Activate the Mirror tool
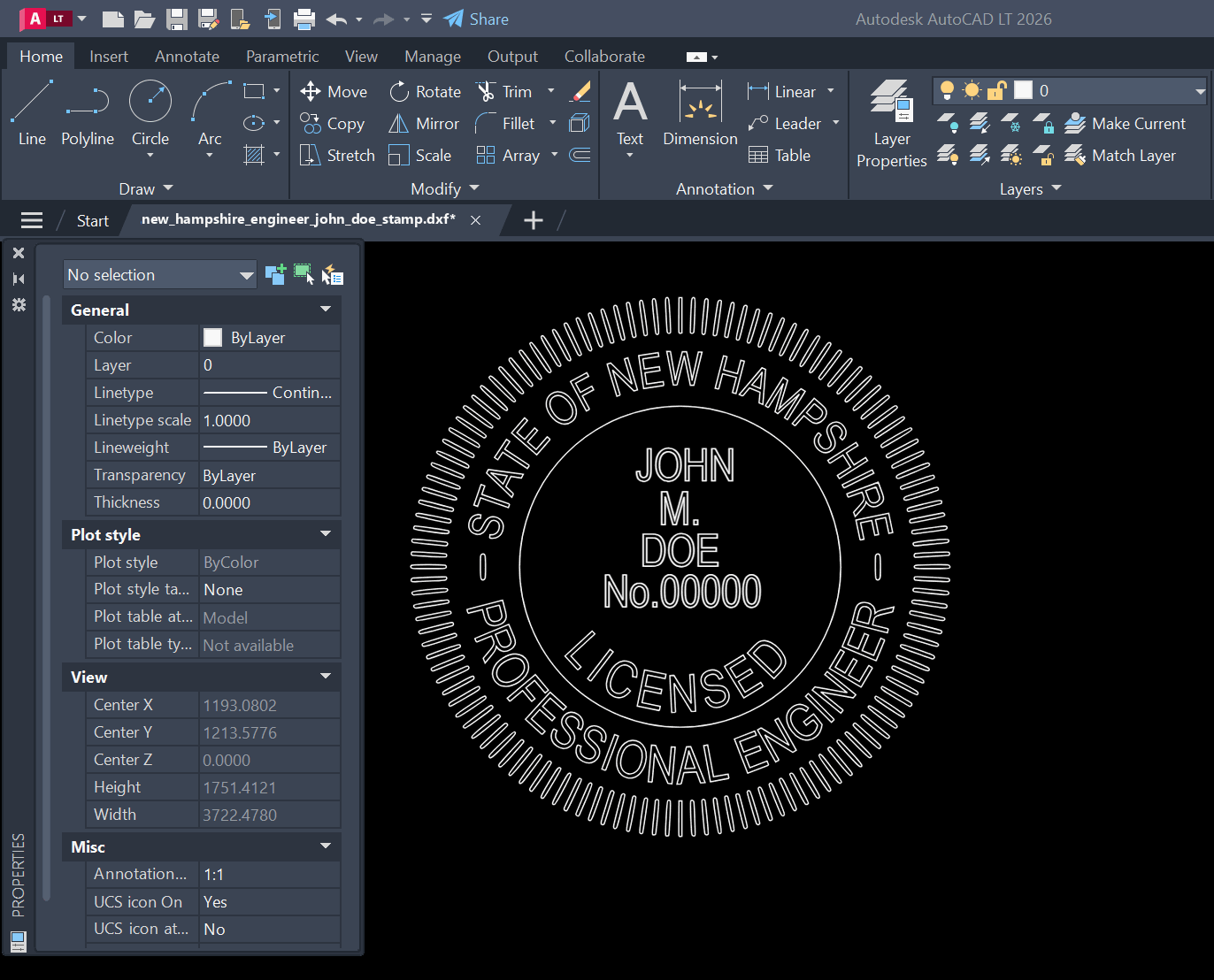This screenshot has height=980, width=1214. tap(424, 124)
